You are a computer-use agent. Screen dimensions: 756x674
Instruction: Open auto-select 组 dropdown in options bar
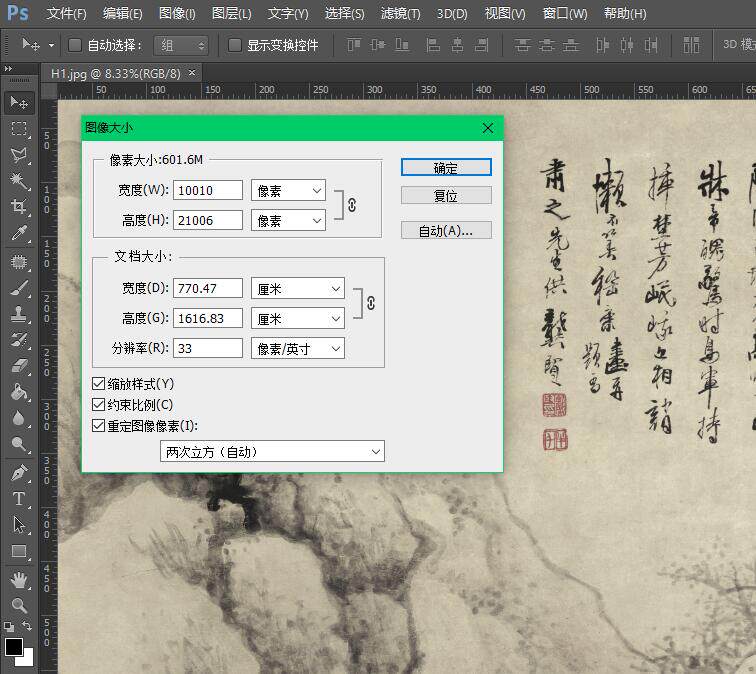pos(181,45)
